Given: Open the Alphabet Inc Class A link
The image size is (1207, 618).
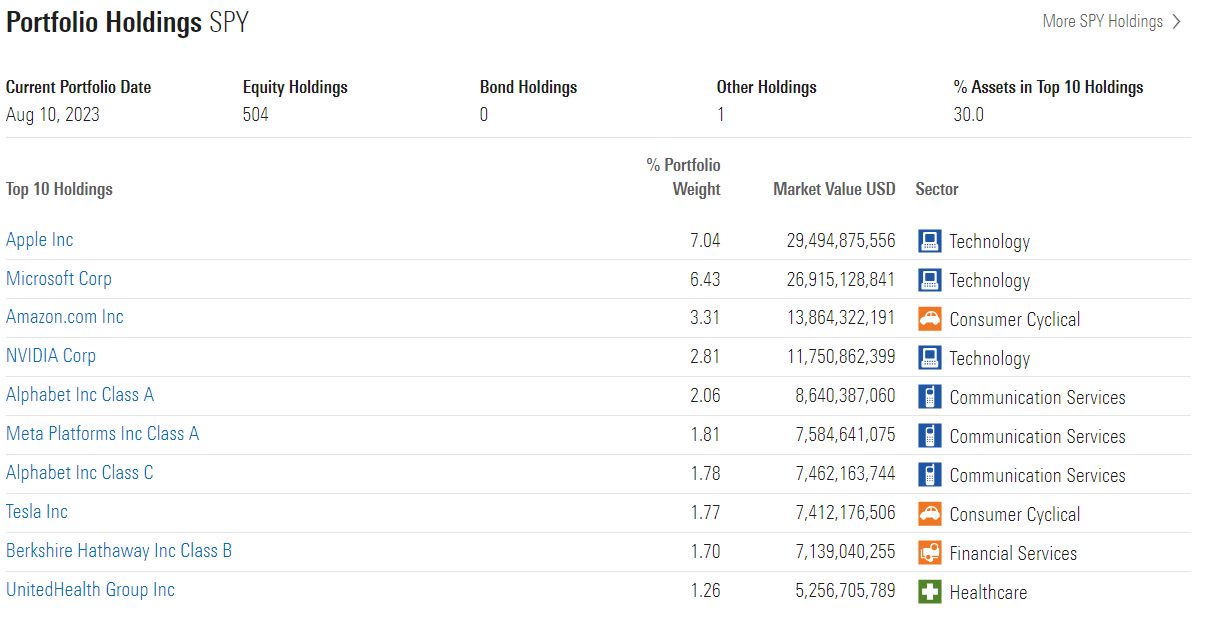Looking at the screenshot, I should coord(80,395).
